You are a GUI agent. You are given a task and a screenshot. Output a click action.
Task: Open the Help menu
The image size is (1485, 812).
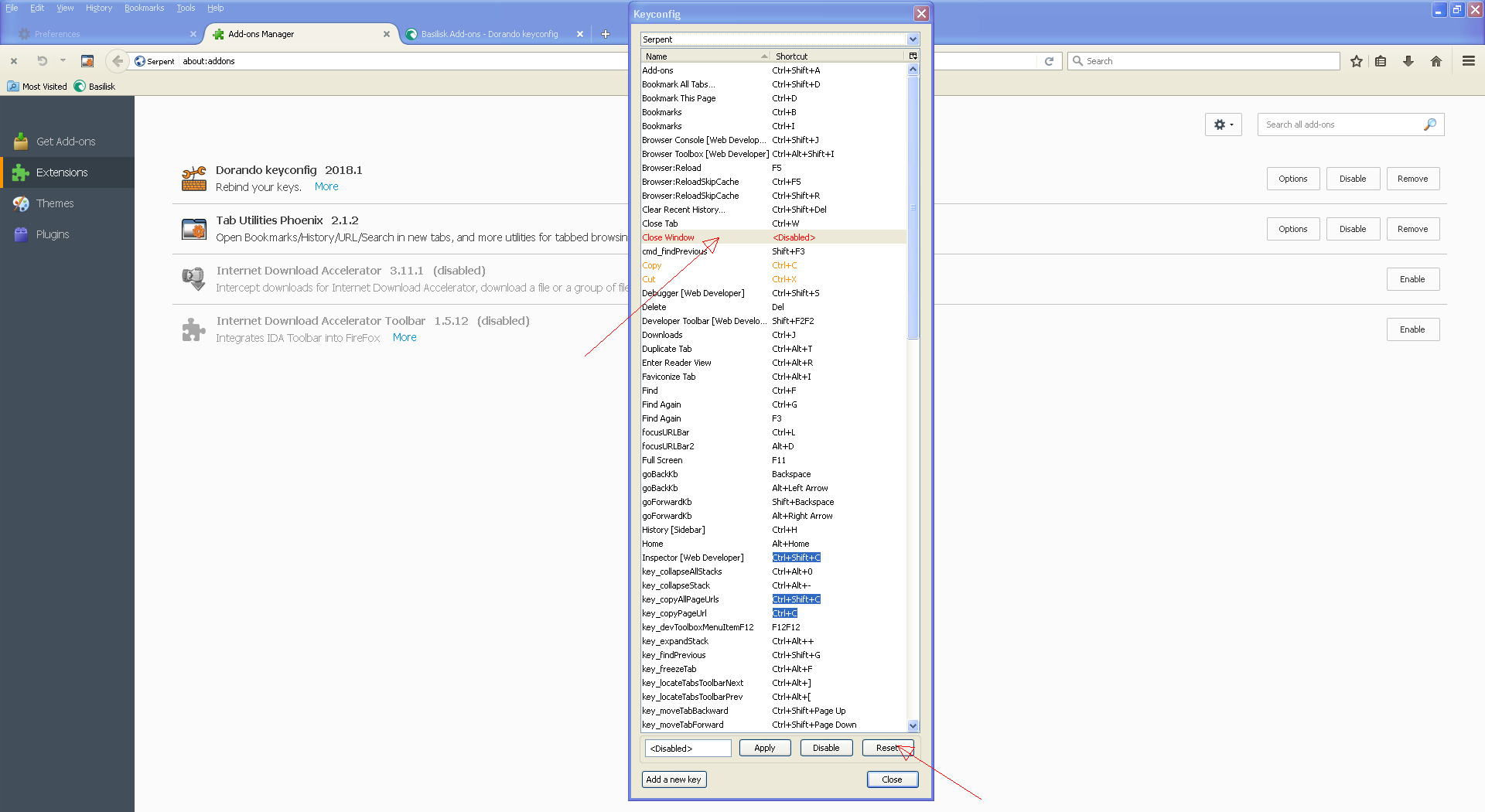point(215,8)
